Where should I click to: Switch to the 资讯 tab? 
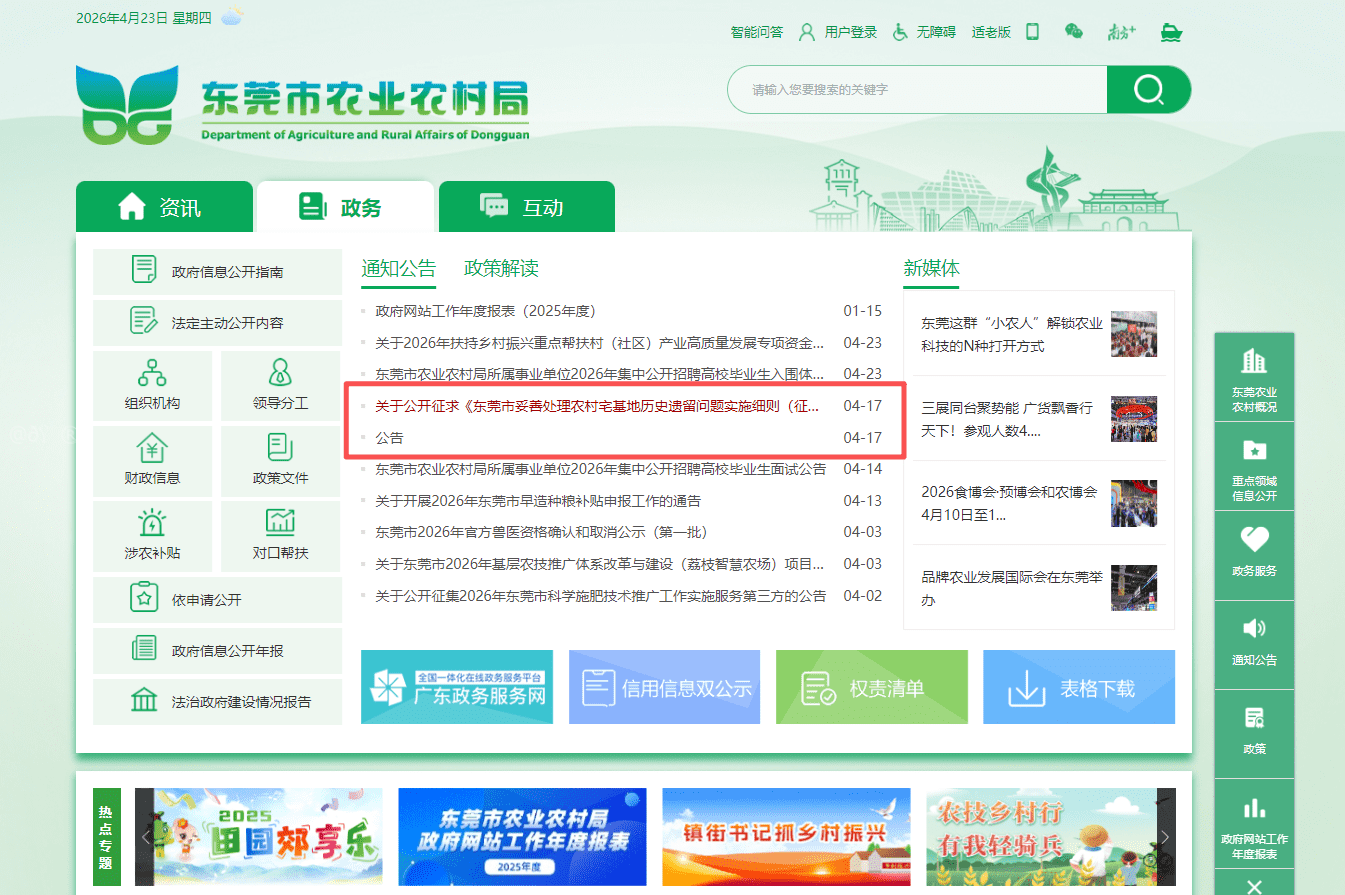(164, 207)
